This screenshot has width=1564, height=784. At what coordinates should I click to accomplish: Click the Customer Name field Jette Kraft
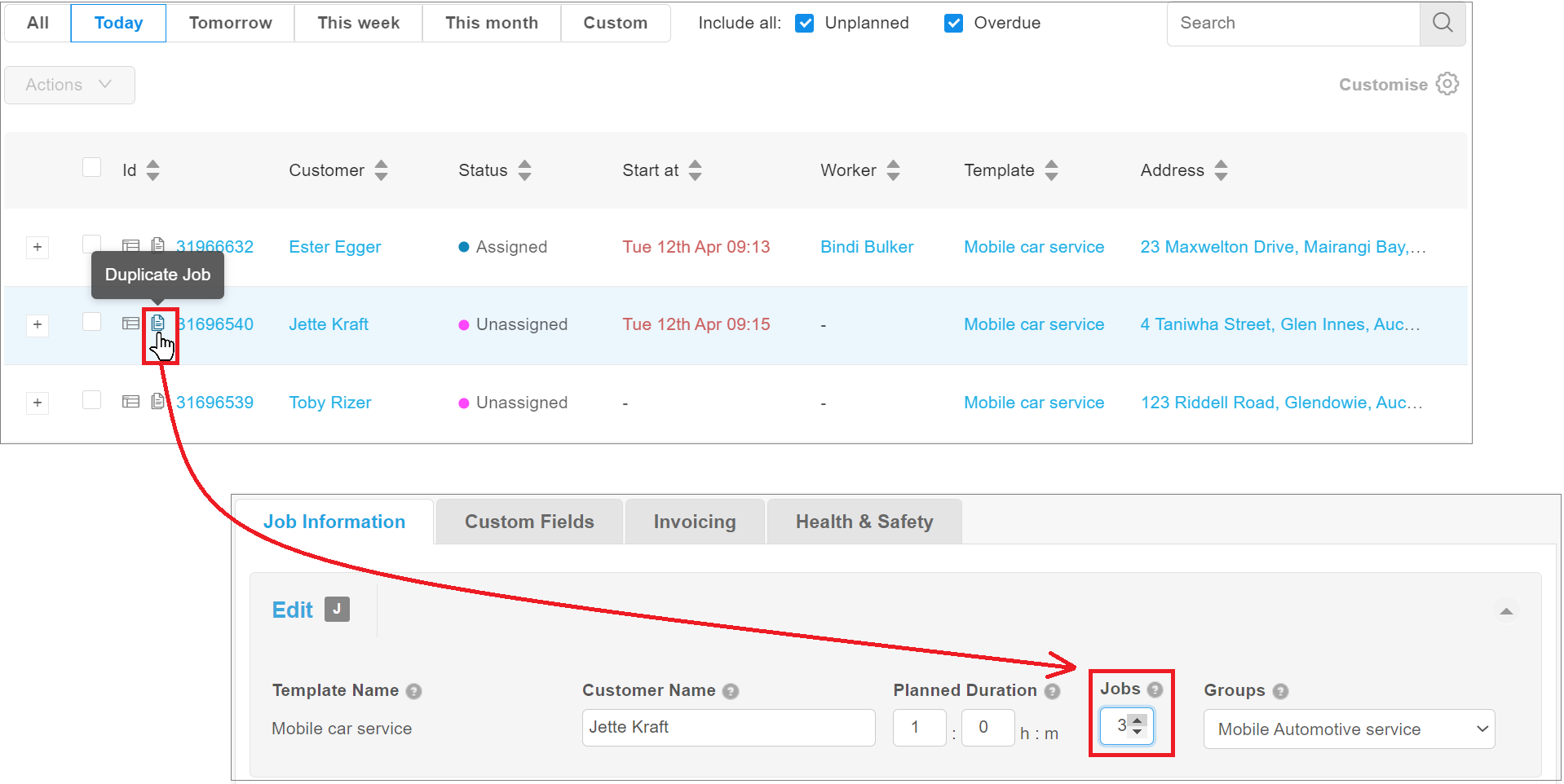728,727
